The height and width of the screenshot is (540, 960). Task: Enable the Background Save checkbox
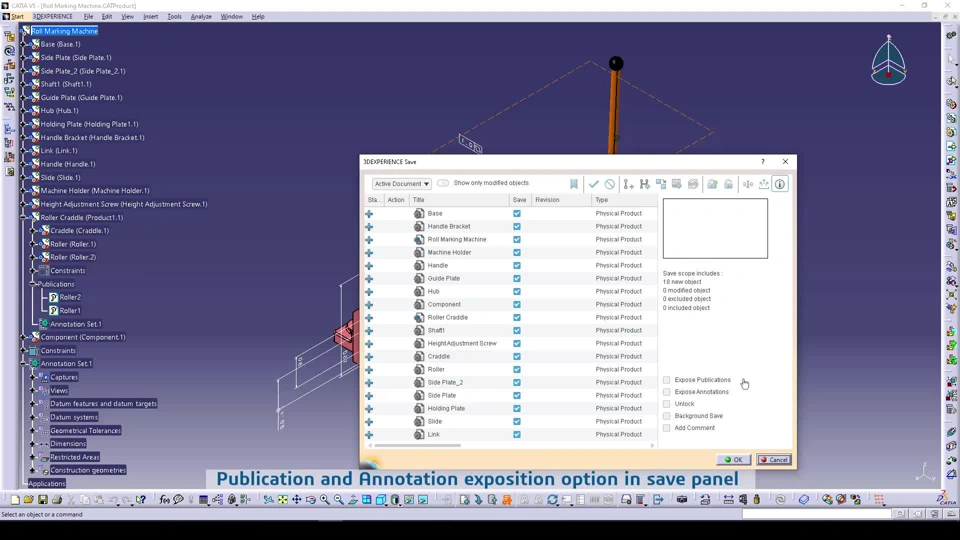667,416
